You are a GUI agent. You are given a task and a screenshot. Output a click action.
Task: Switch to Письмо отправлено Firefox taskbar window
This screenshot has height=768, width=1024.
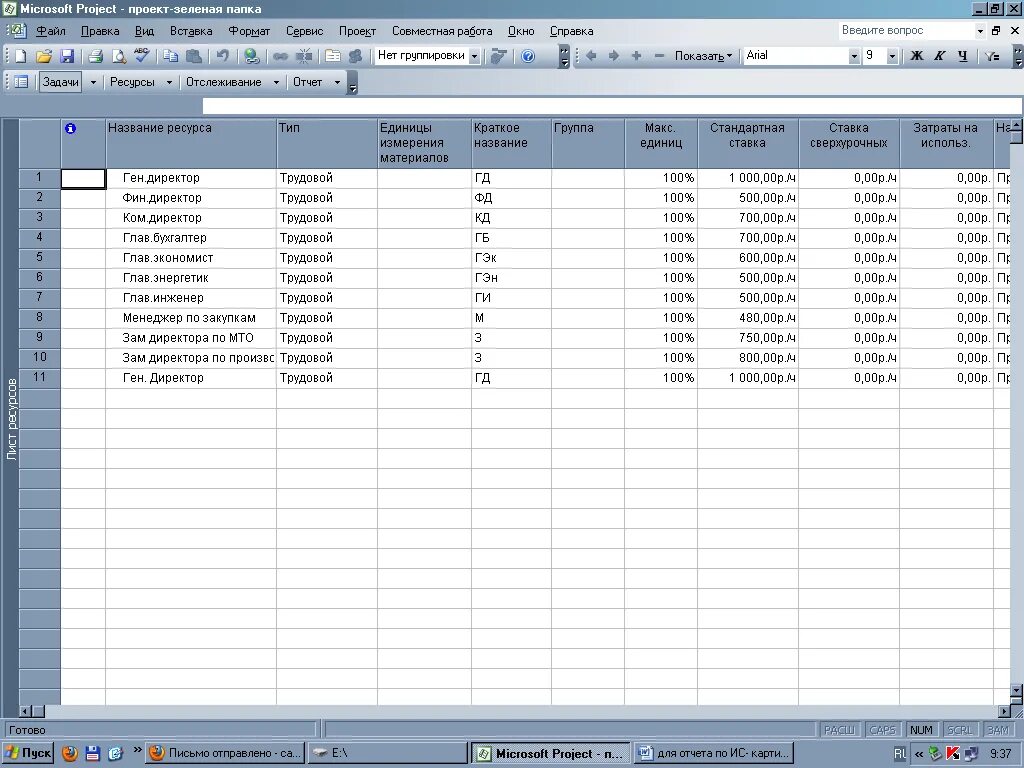pyautogui.click(x=225, y=753)
